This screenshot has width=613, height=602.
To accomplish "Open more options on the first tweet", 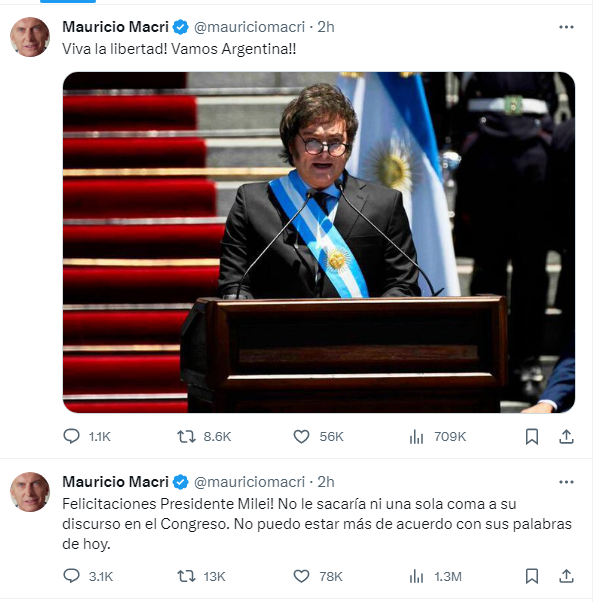I will pos(567,27).
